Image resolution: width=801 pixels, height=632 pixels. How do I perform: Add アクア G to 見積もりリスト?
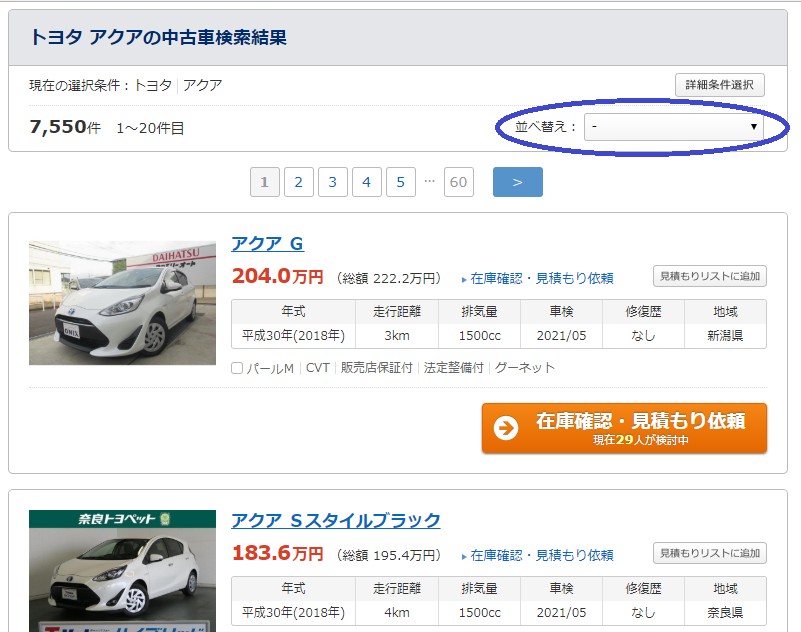tap(710, 276)
